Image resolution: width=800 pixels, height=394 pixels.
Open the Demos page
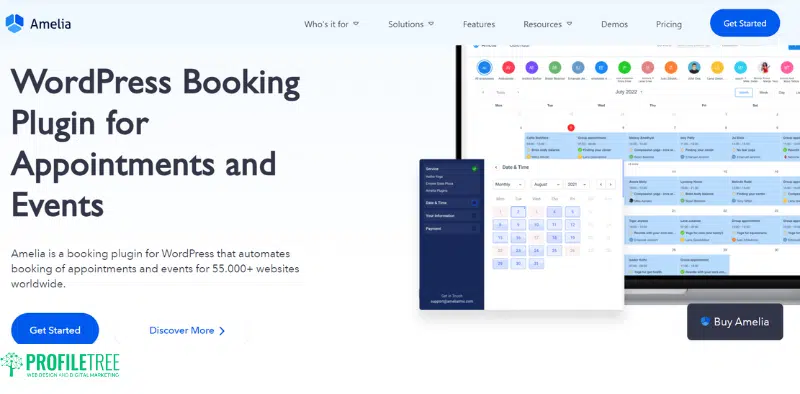[614, 24]
